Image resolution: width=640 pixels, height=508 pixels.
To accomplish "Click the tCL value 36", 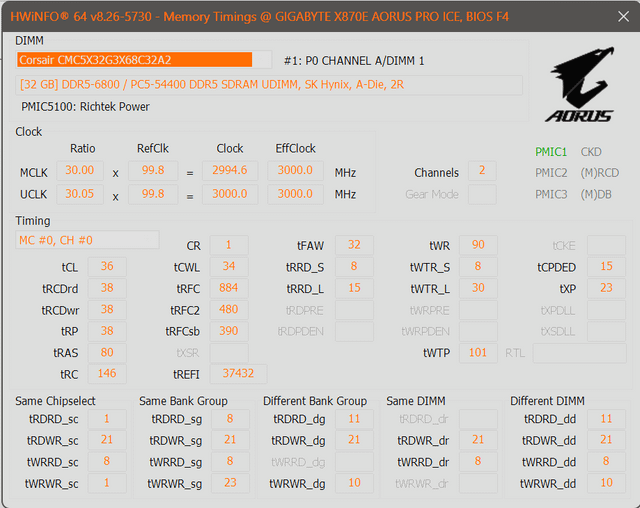I will (x=107, y=266).
